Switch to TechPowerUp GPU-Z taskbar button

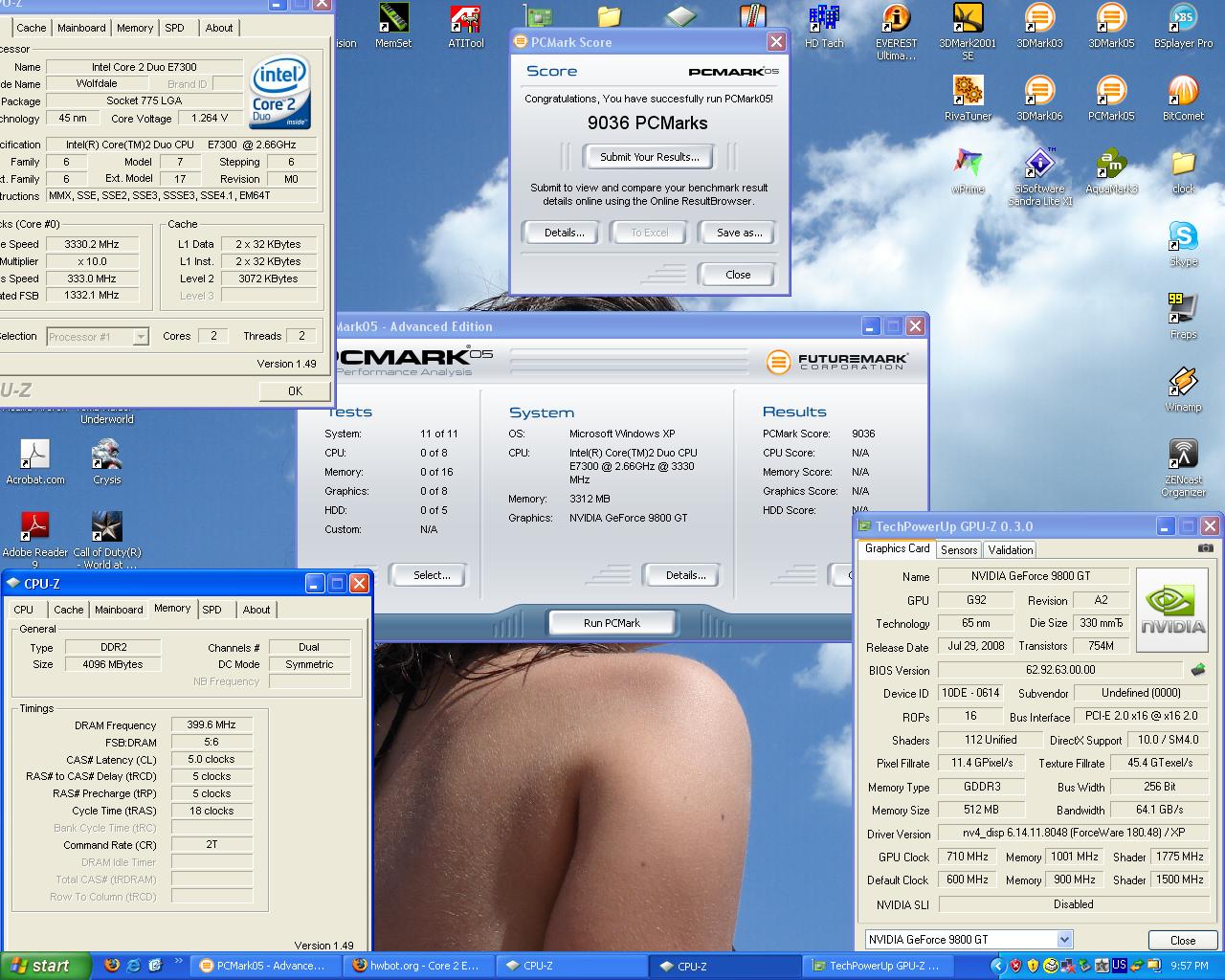[880, 966]
